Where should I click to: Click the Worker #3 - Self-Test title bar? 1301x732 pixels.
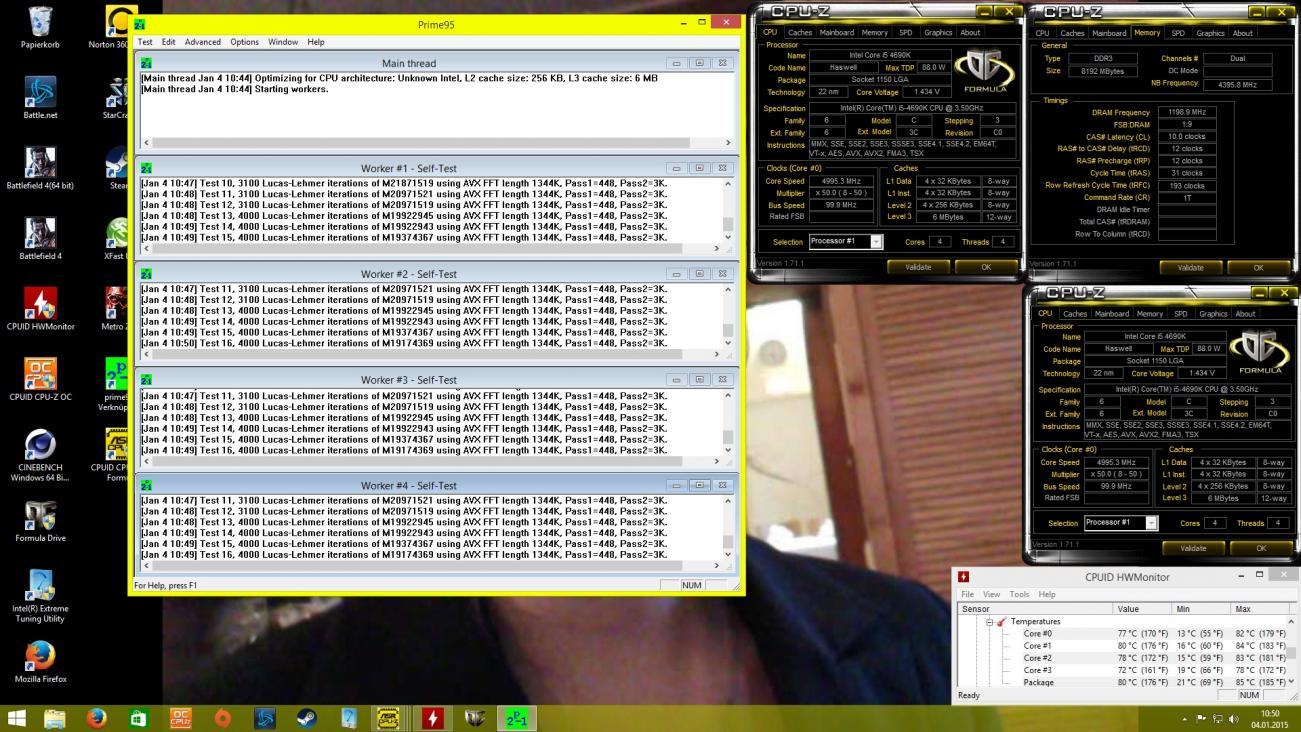pyautogui.click(x=408, y=380)
